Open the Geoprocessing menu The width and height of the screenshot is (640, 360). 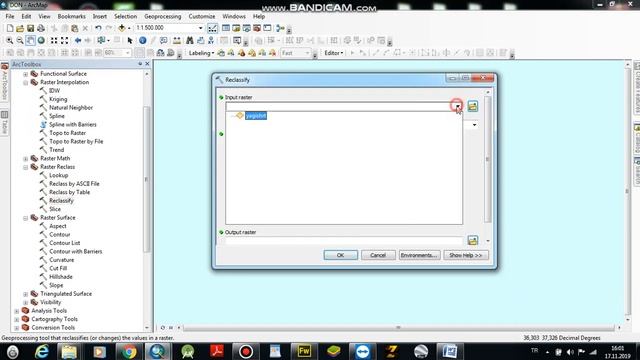pos(162,16)
